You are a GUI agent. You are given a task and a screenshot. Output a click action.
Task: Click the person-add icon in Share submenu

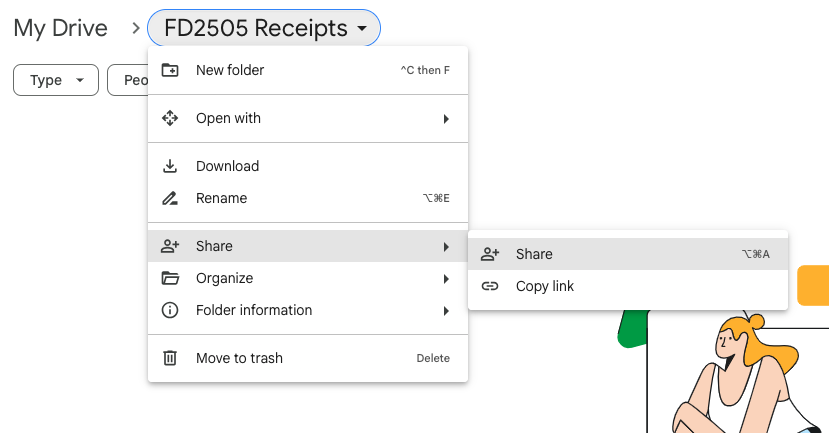[x=490, y=254]
